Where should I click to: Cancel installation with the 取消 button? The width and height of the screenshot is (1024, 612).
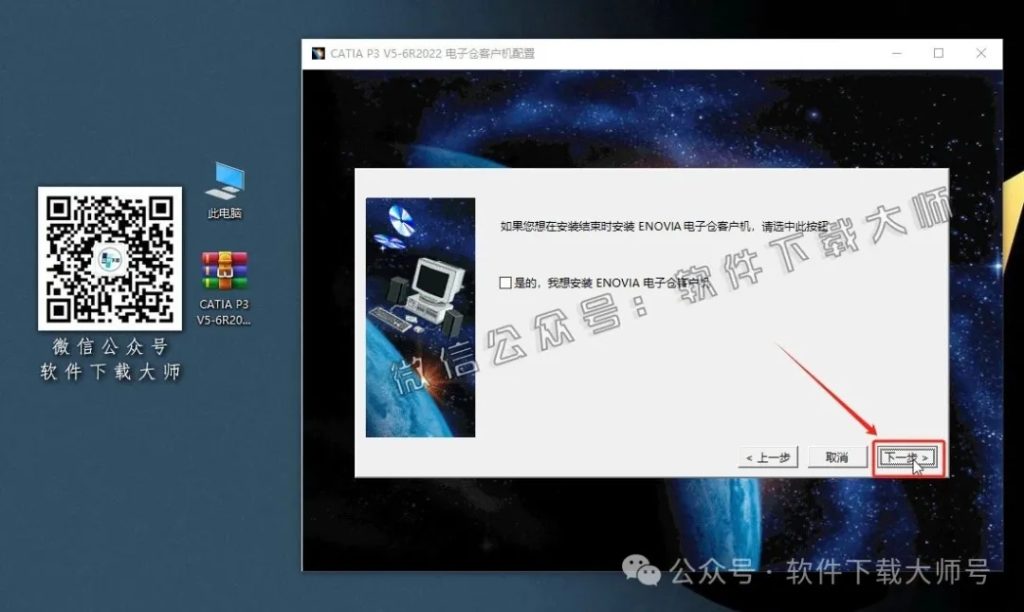click(837, 457)
